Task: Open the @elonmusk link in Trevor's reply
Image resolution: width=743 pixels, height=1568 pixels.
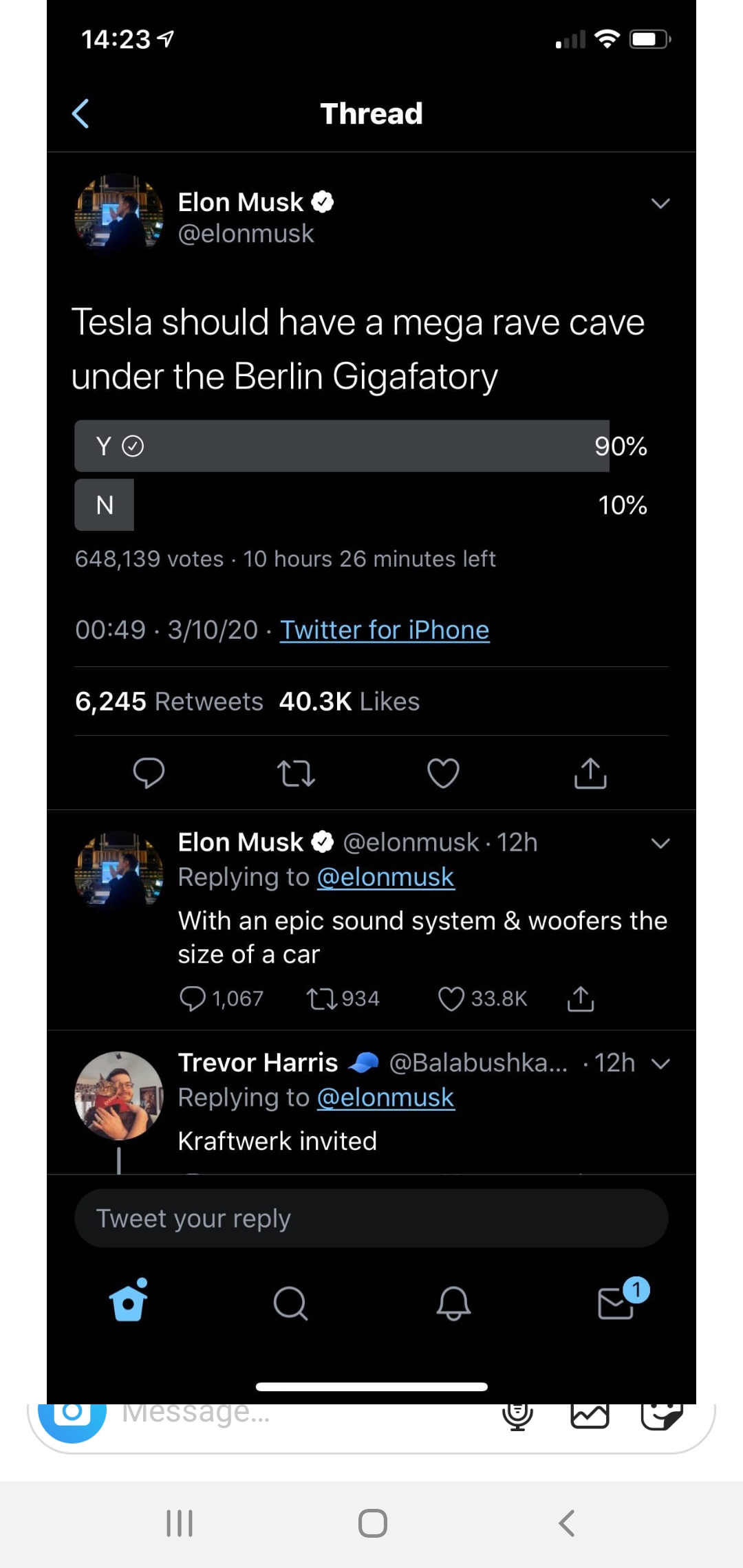Action: pyautogui.click(x=385, y=1098)
